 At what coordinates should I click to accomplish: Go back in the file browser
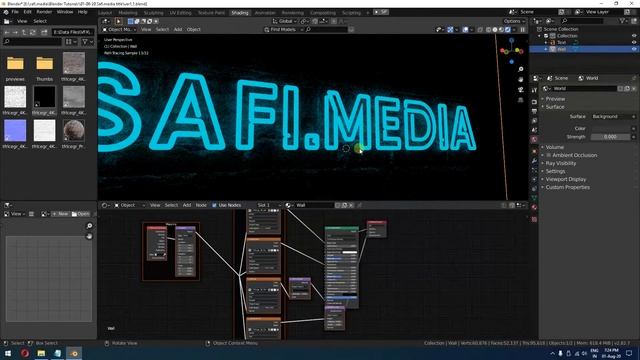point(7,32)
